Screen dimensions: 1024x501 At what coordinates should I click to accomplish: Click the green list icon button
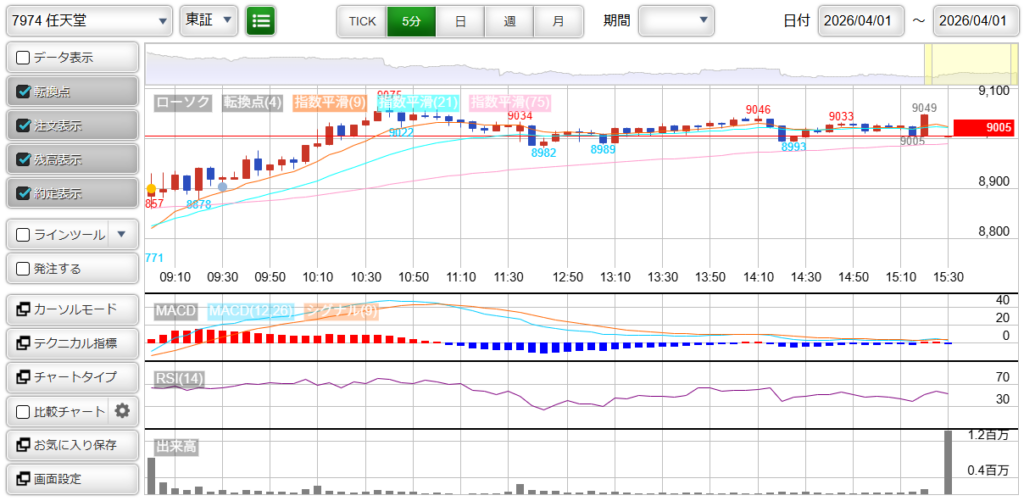click(x=261, y=20)
